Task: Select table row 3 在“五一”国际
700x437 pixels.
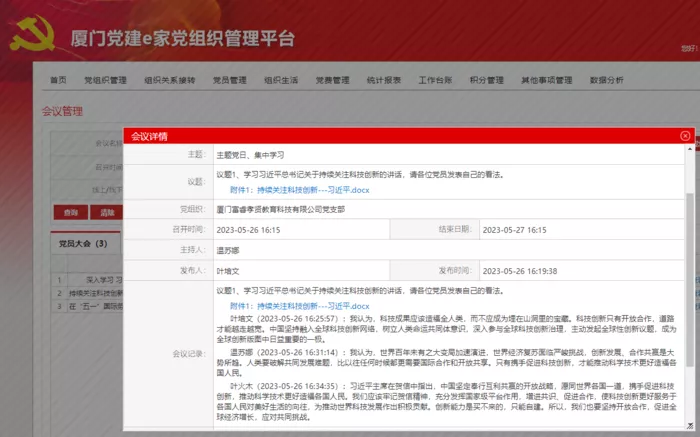Action: click(x=87, y=307)
